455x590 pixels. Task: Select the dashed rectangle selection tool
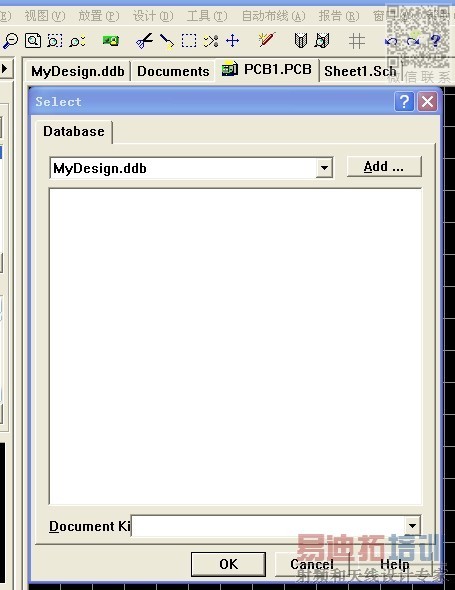pos(189,41)
